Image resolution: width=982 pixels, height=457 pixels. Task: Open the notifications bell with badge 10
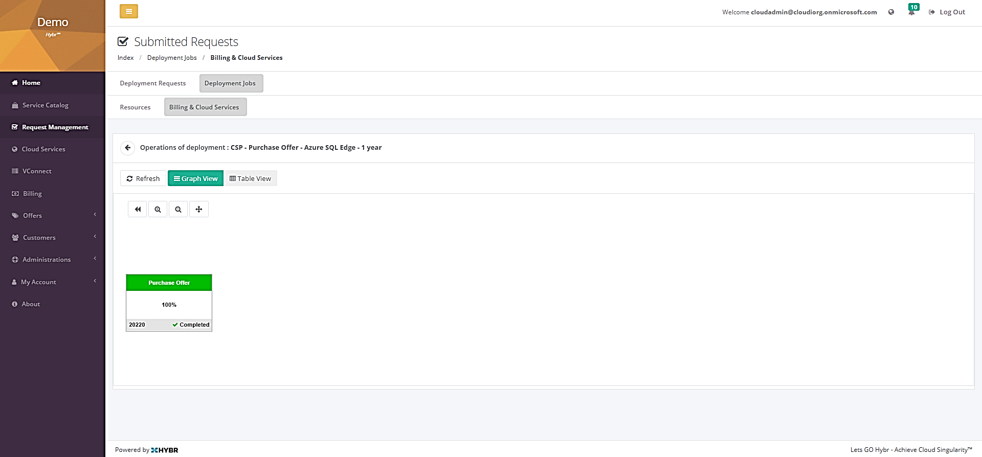pos(911,11)
